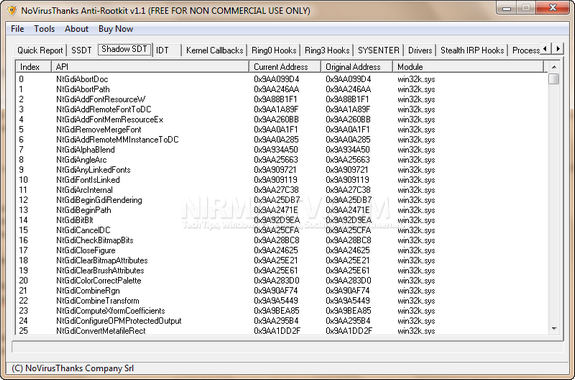This screenshot has width=575, height=380.
Task: Select the NtGdiClearBitmapAttributes row
Action: coord(281,260)
